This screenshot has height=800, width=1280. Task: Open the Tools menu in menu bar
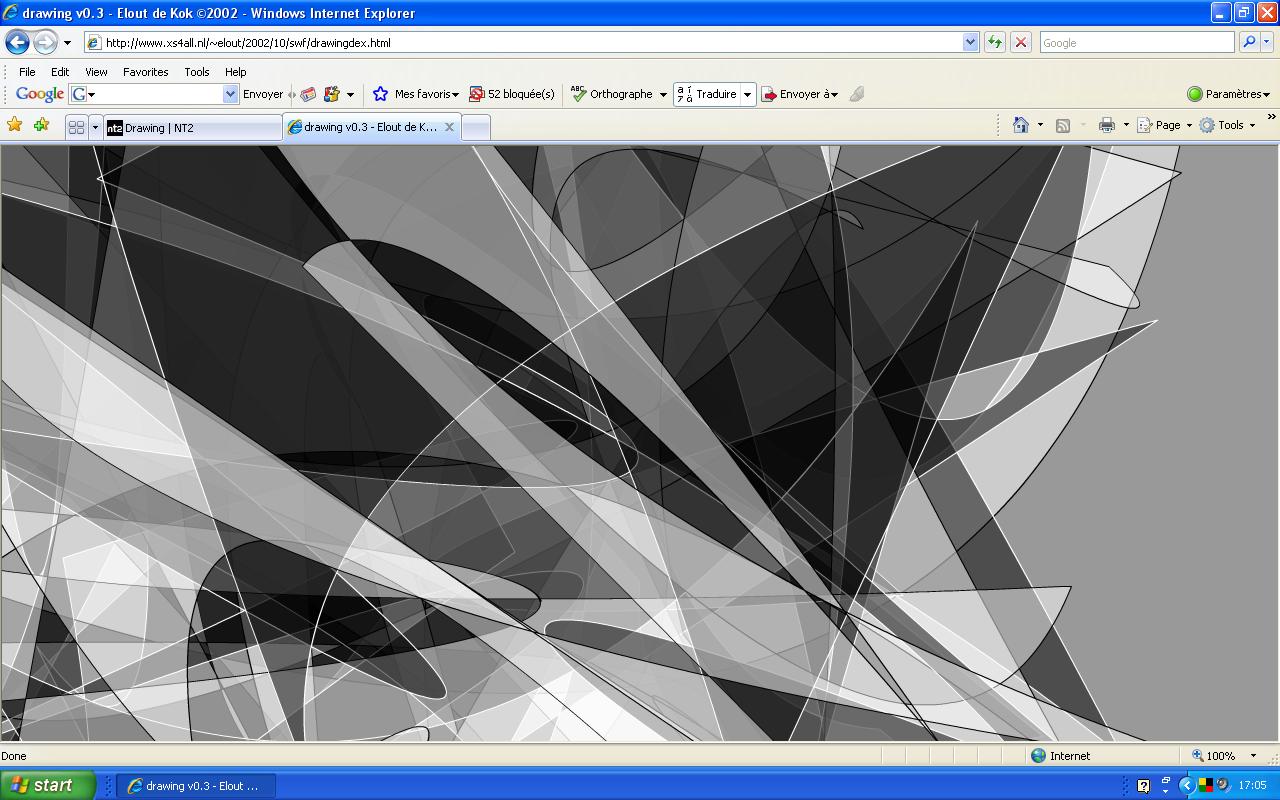click(x=197, y=72)
